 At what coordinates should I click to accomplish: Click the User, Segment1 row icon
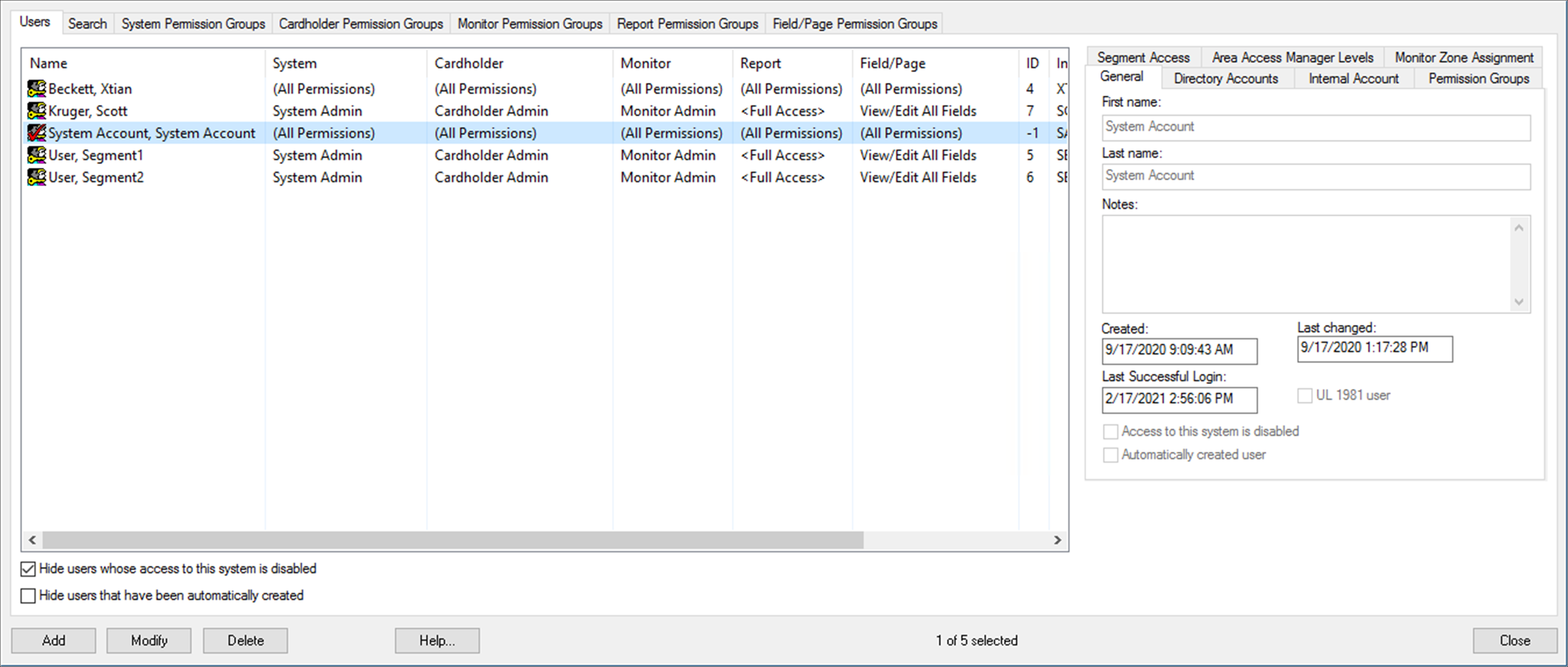36,155
